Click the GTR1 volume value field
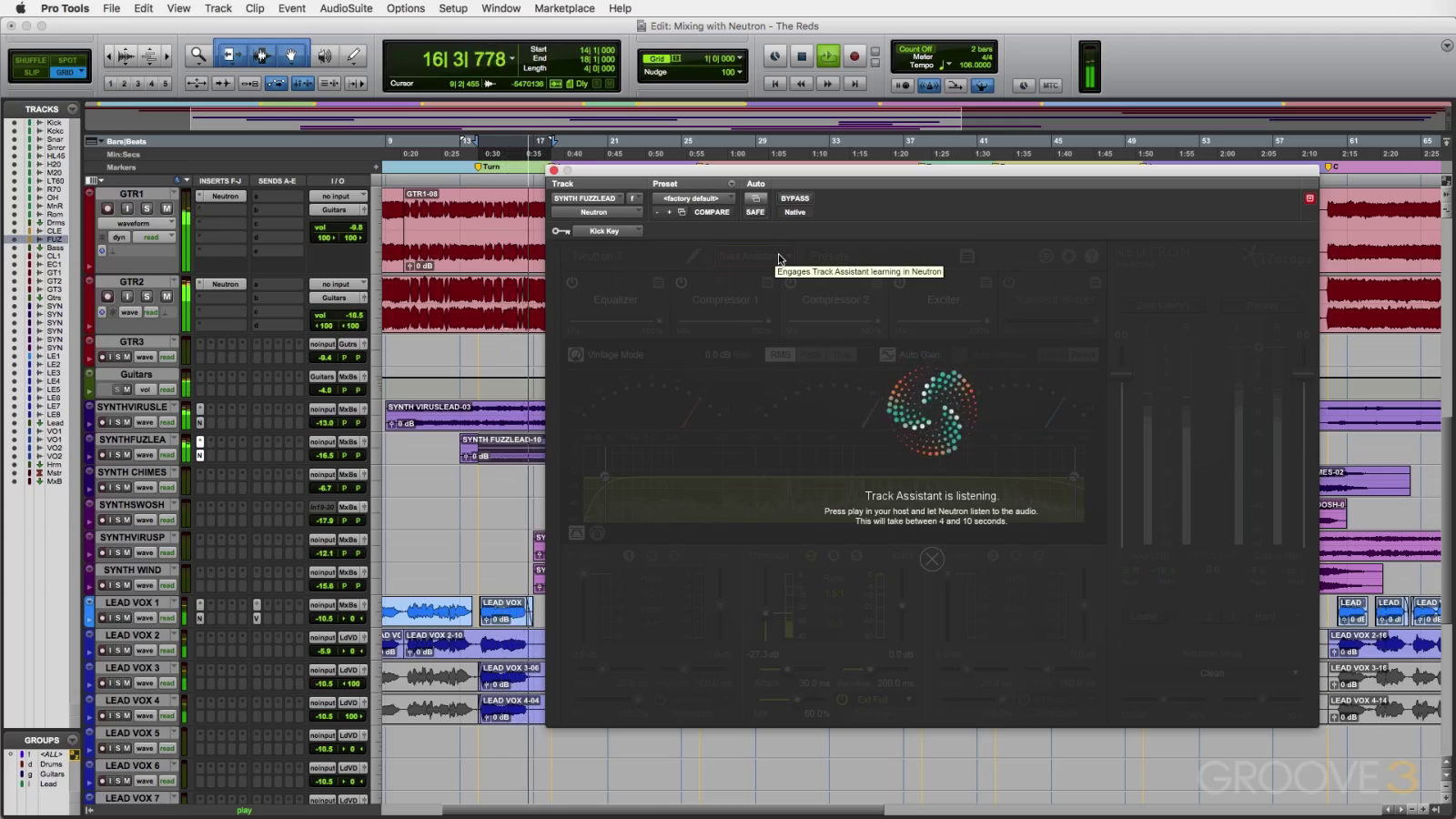This screenshot has height=819, width=1456. pos(338,227)
